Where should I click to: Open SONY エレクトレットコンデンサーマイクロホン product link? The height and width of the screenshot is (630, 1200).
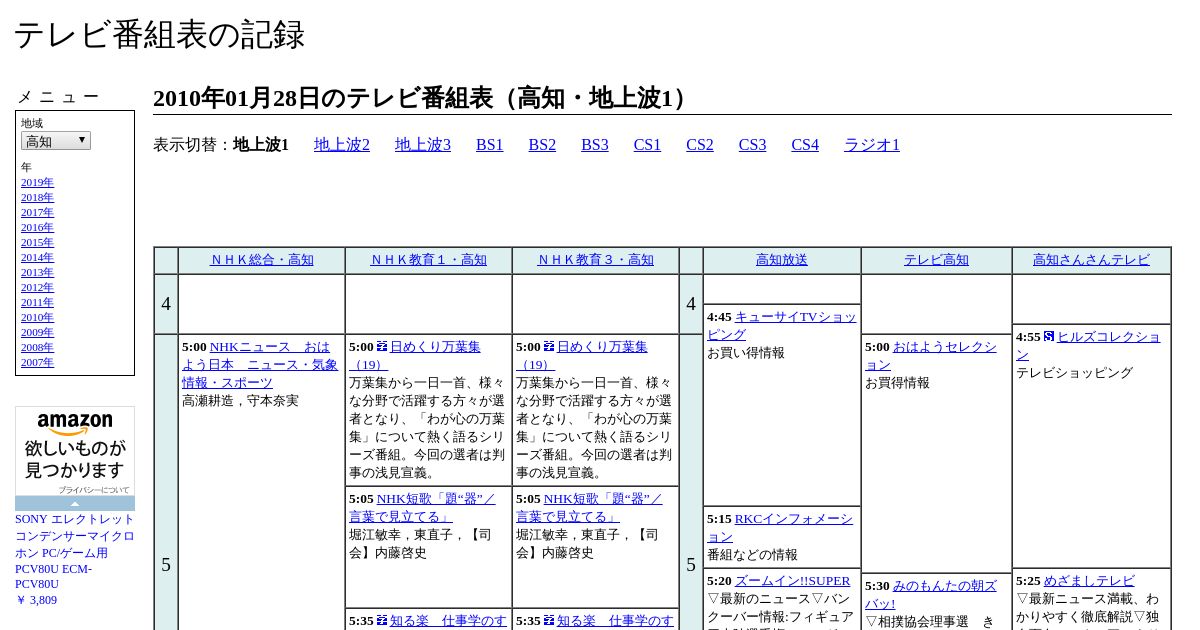[x=75, y=552]
